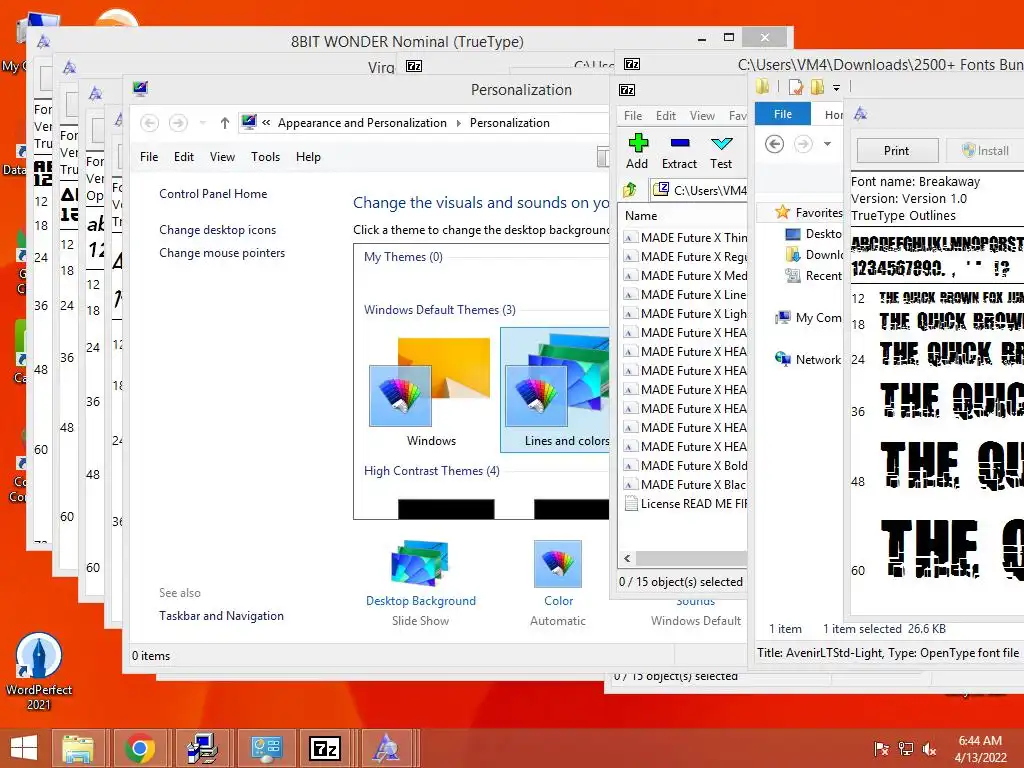Viewport: 1024px width, 768px height.
Task: Click Print button in font viewer
Action: pyautogui.click(x=897, y=151)
